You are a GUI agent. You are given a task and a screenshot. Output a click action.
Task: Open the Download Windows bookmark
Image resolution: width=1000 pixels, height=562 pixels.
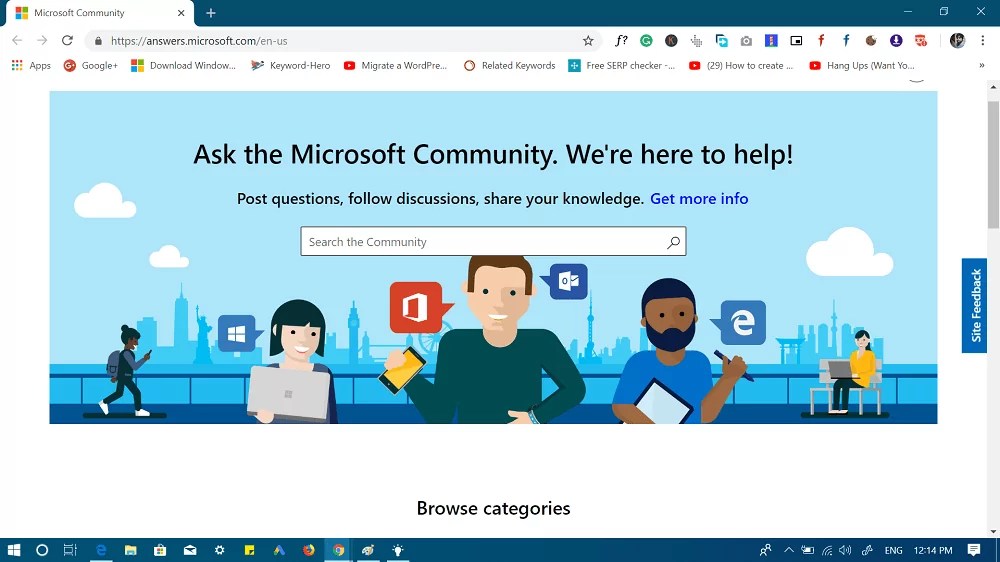183,65
